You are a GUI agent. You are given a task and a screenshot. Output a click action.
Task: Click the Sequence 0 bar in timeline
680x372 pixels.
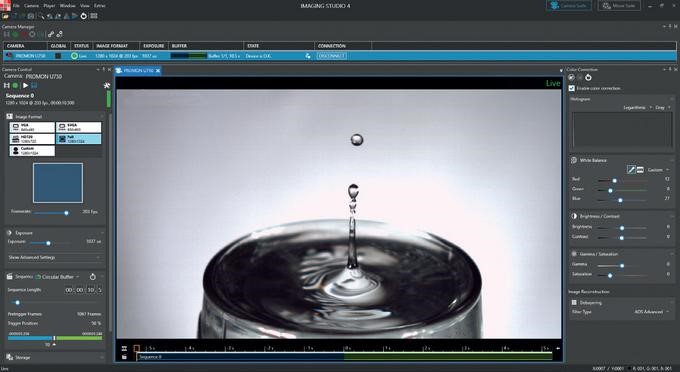[344, 357]
